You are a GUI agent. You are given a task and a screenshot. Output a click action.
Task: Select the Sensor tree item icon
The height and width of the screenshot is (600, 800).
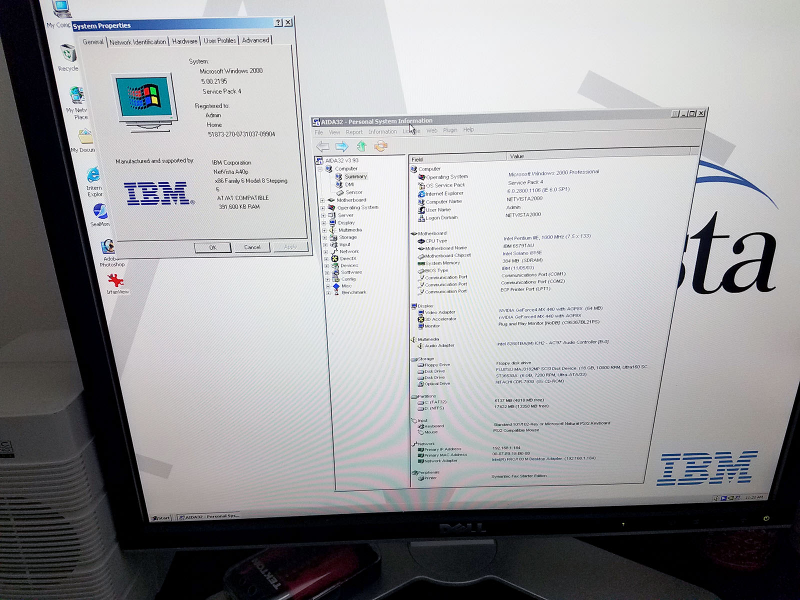click(340, 192)
